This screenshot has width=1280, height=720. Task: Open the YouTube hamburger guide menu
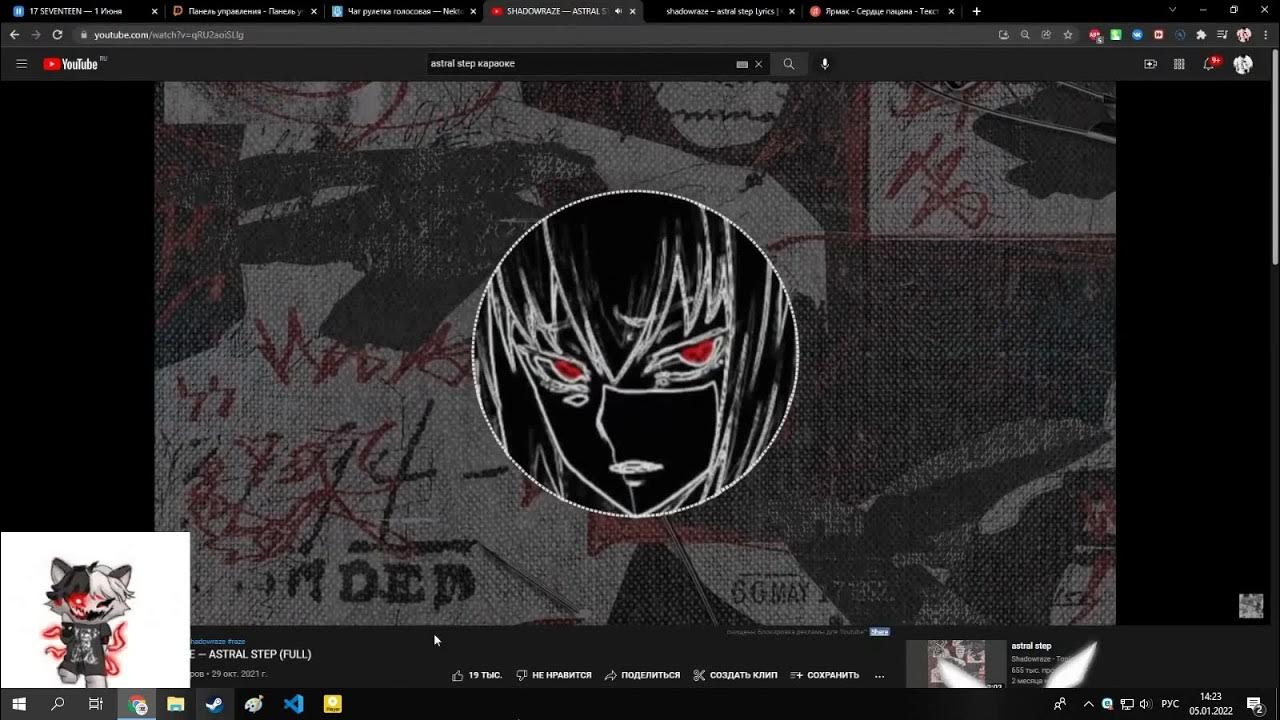21,64
